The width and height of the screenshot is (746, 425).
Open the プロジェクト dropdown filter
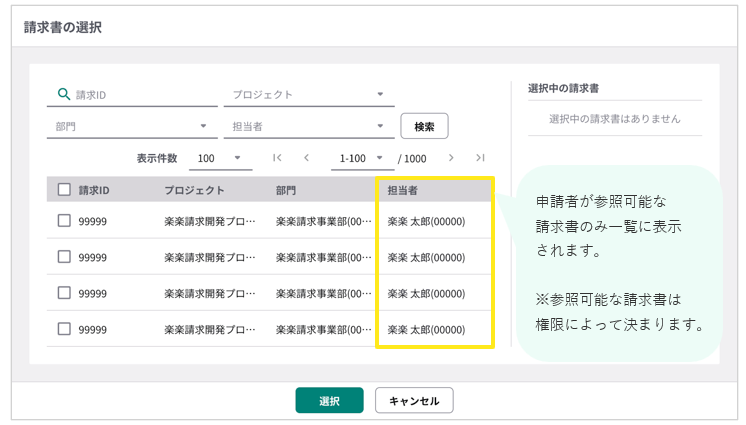[x=309, y=95]
